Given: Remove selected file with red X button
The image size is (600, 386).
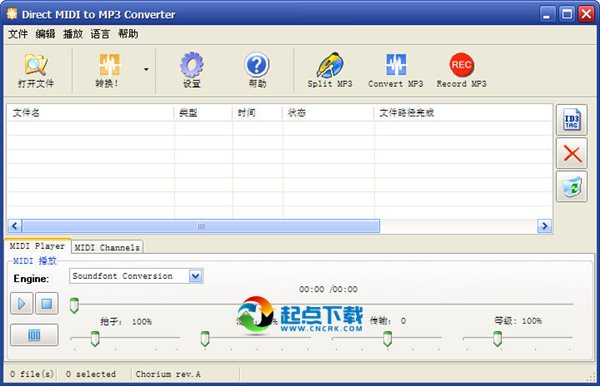Looking at the screenshot, I should (572, 154).
